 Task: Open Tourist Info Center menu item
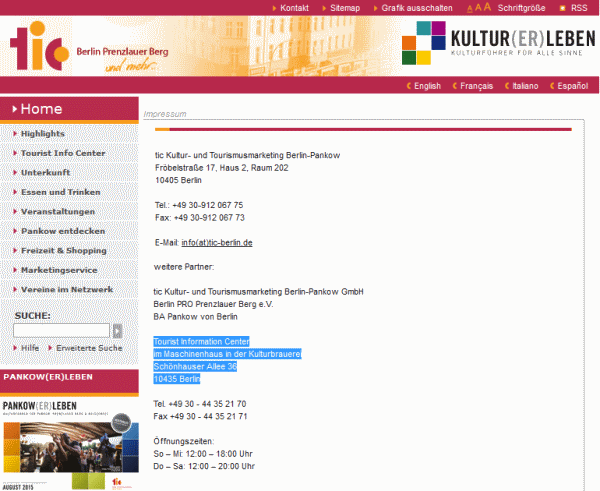63,153
